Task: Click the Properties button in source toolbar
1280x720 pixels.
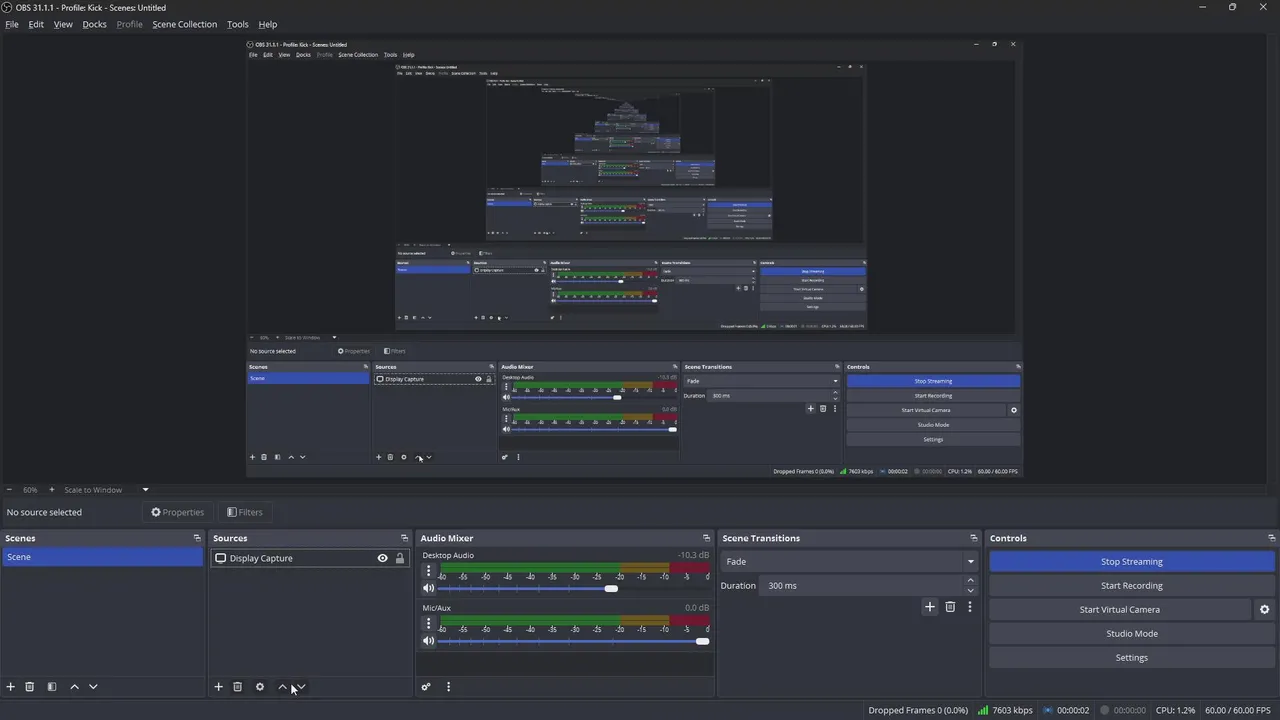Action: (177, 512)
